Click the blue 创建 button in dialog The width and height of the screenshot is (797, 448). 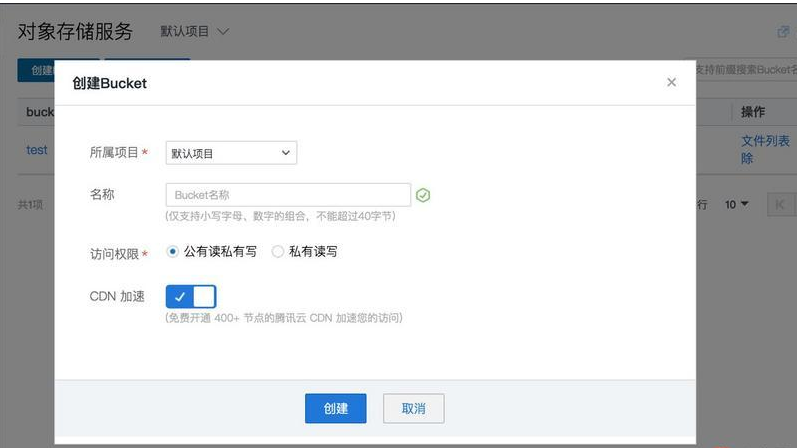tap(335, 408)
